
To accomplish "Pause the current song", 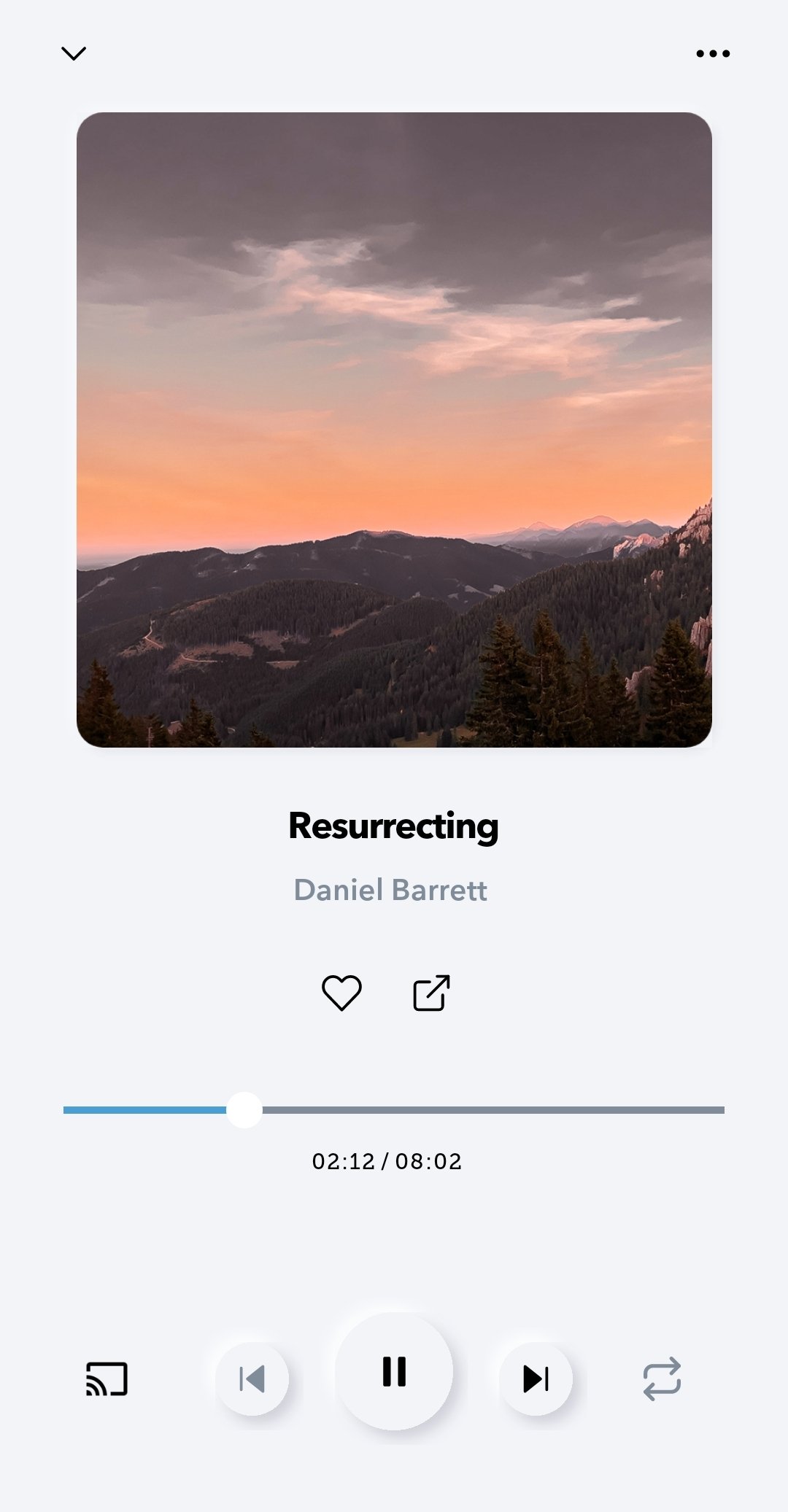I will 394,1371.
